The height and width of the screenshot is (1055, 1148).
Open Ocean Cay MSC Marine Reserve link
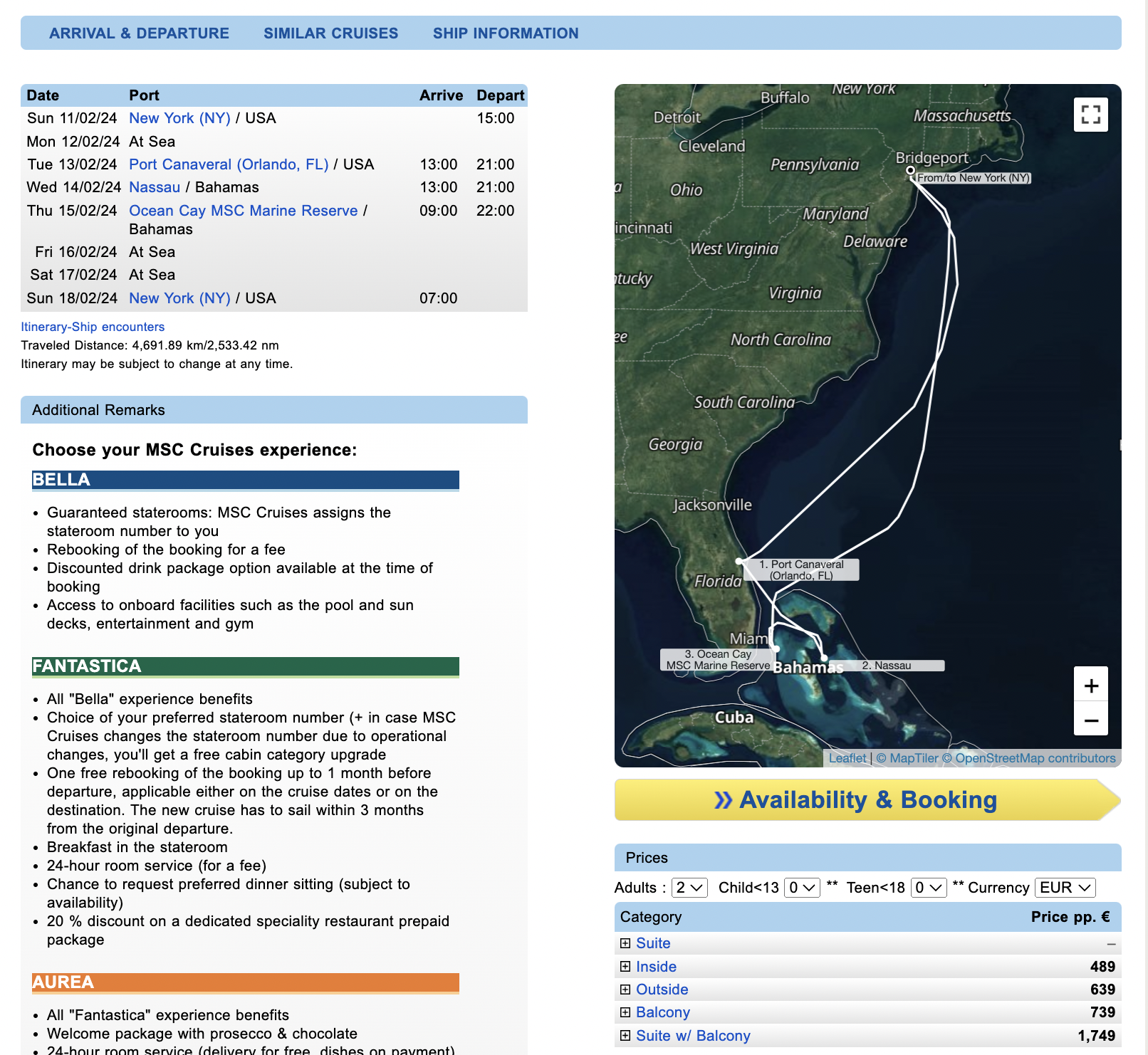pyautogui.click(x=244, y=211)
